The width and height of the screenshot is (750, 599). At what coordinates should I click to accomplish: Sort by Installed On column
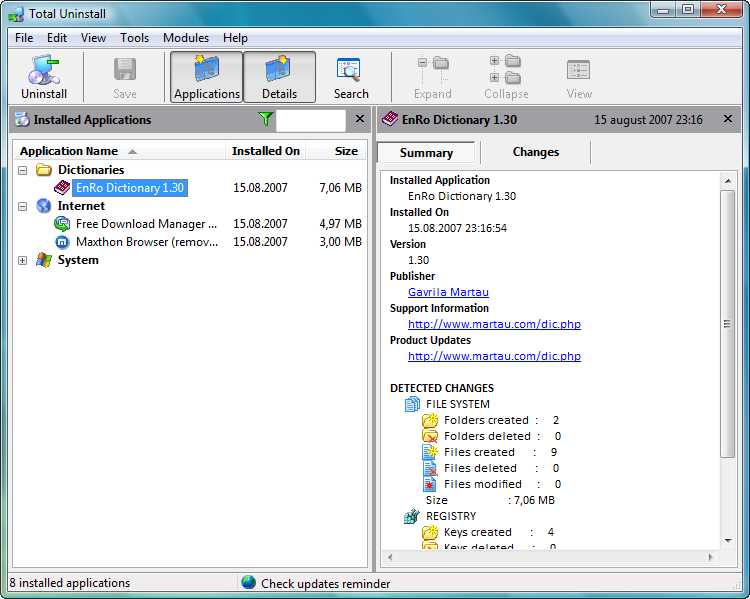coord(265,151)
